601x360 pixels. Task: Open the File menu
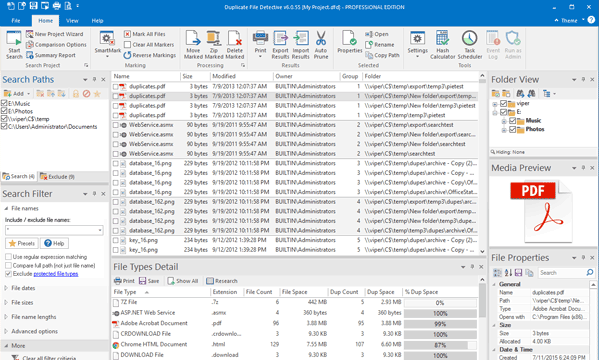(16, 21)
